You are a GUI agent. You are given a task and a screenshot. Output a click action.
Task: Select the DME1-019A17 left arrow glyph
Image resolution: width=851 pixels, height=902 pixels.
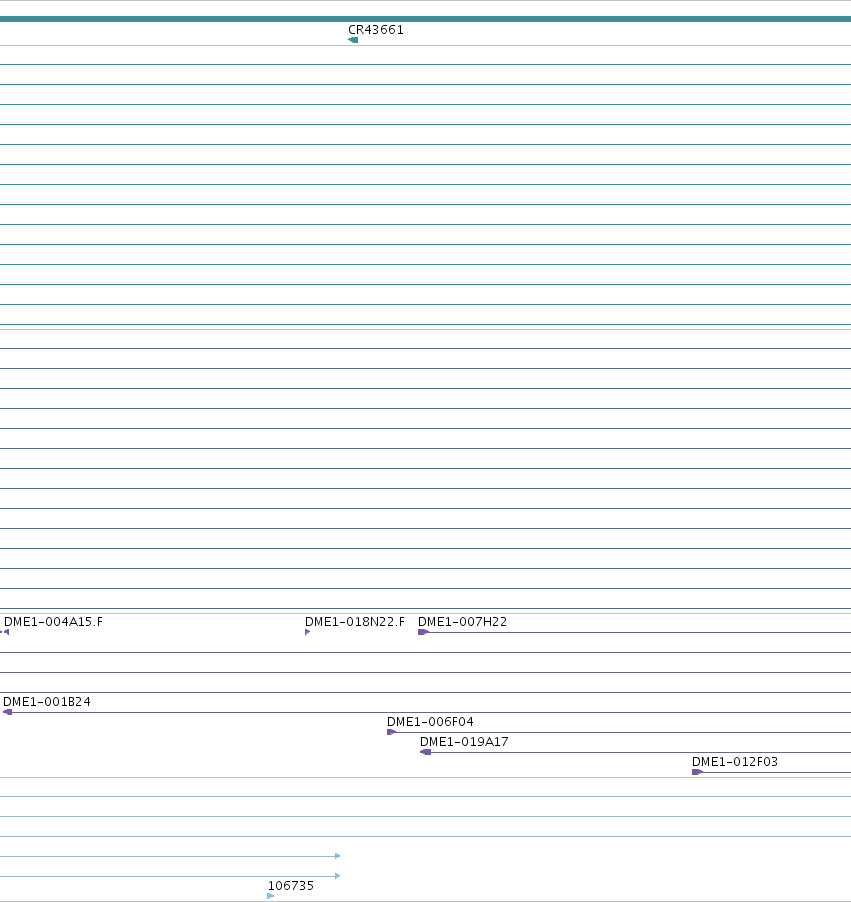point(425,752)
